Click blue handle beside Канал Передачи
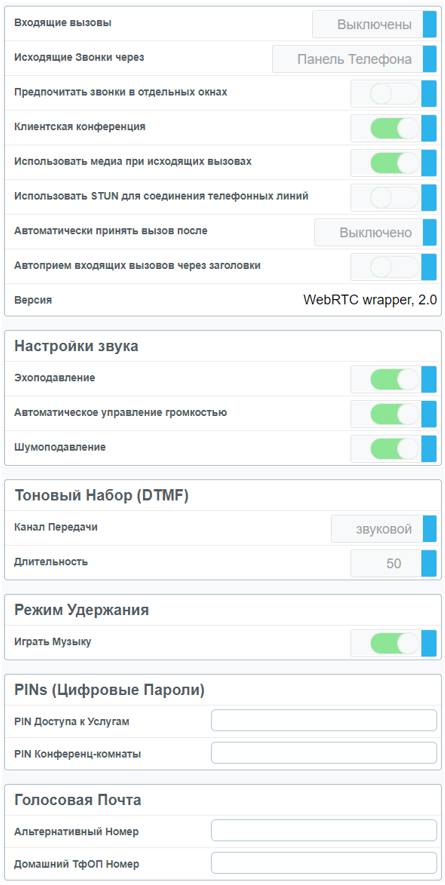 (x=430, y=529)
